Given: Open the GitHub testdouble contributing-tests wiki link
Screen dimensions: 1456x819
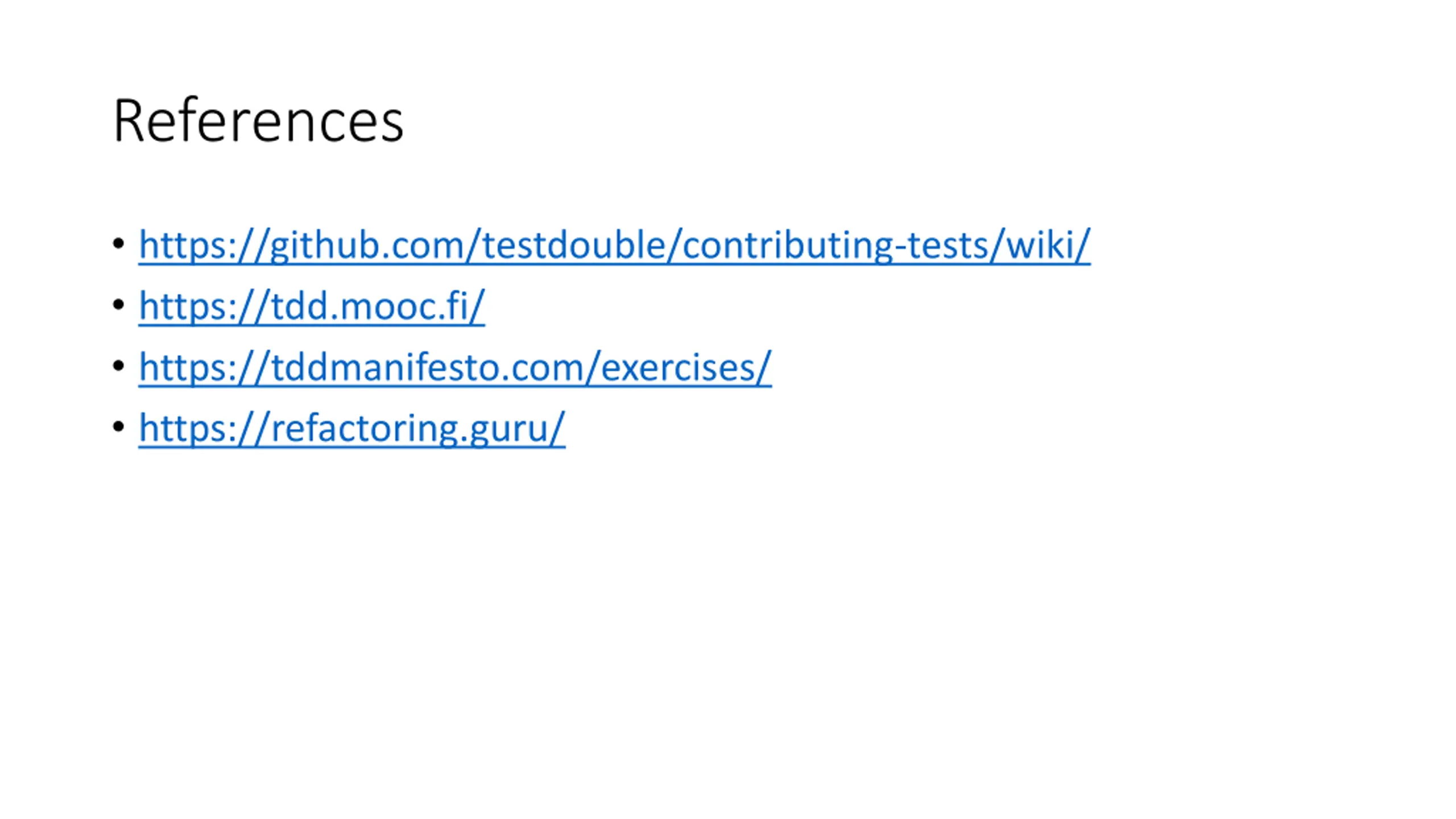Looking at the screenshot, I should 614,245.
